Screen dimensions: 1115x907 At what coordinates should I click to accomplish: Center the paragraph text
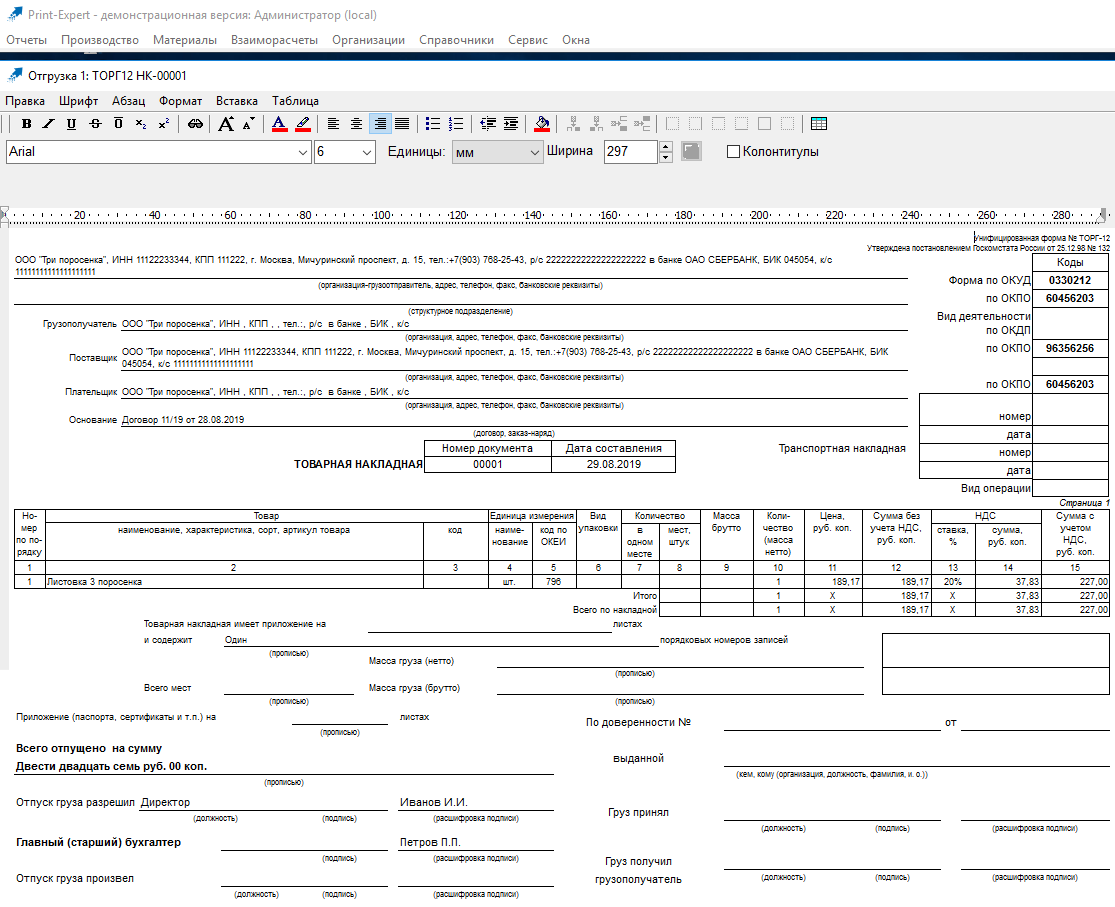[x=356, y=124]
